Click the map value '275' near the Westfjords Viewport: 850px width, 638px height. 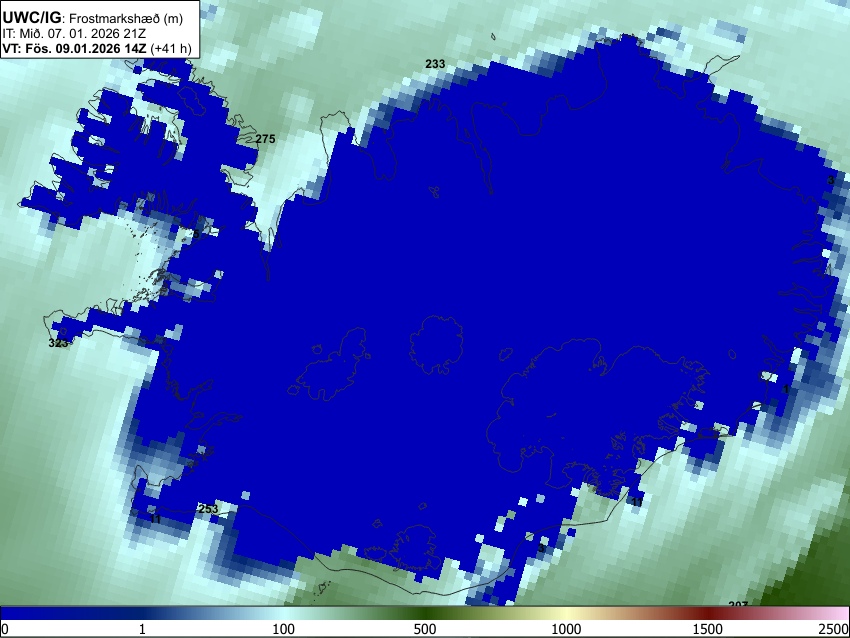click(x=265, y=139)
